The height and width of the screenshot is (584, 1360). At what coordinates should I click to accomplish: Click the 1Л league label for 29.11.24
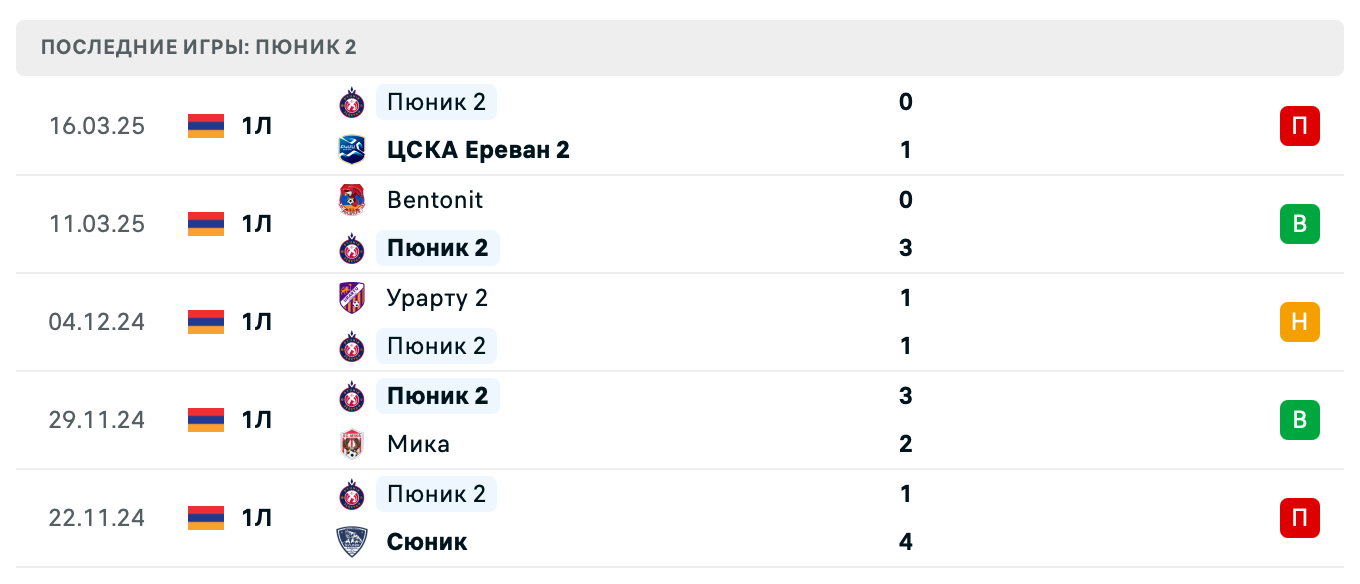pyautogui.click(x=256, y=420)
